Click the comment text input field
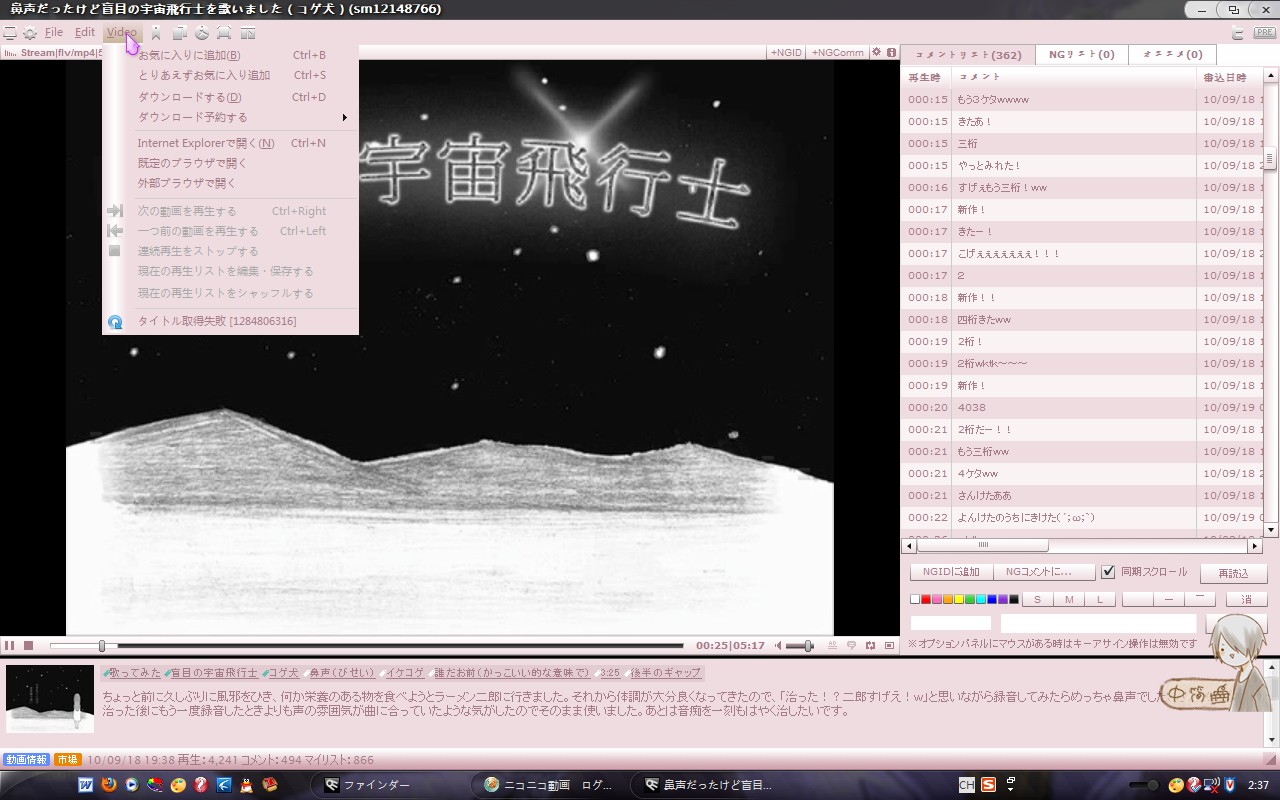1280x800 pixels. pyautogui.click(x=1098, y=624)
